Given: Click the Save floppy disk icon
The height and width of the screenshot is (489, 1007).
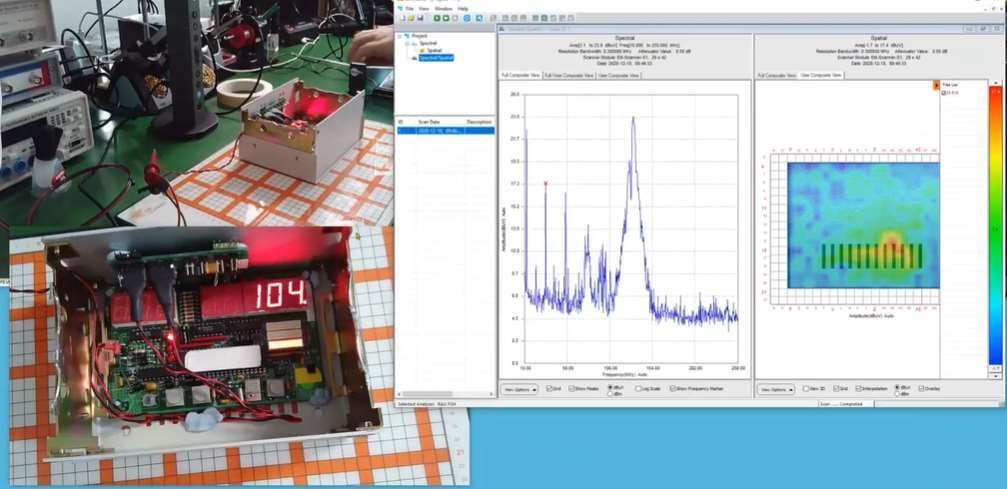Looking at the screenshot, I should tap(420, 18).
